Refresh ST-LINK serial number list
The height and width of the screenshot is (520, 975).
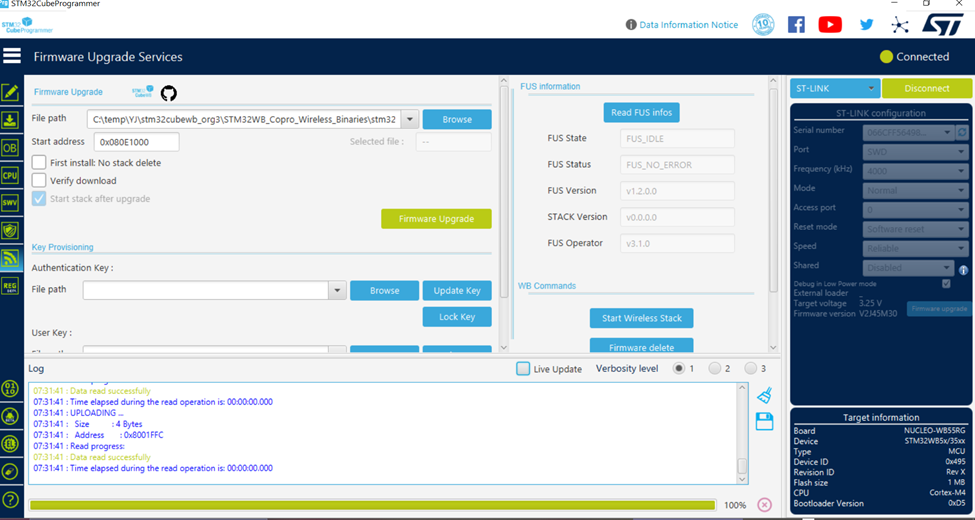tap(963, 132)
